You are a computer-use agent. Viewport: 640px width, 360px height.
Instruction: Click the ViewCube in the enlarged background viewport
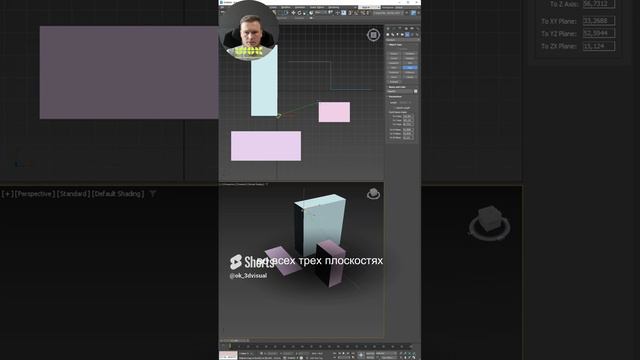489,222
